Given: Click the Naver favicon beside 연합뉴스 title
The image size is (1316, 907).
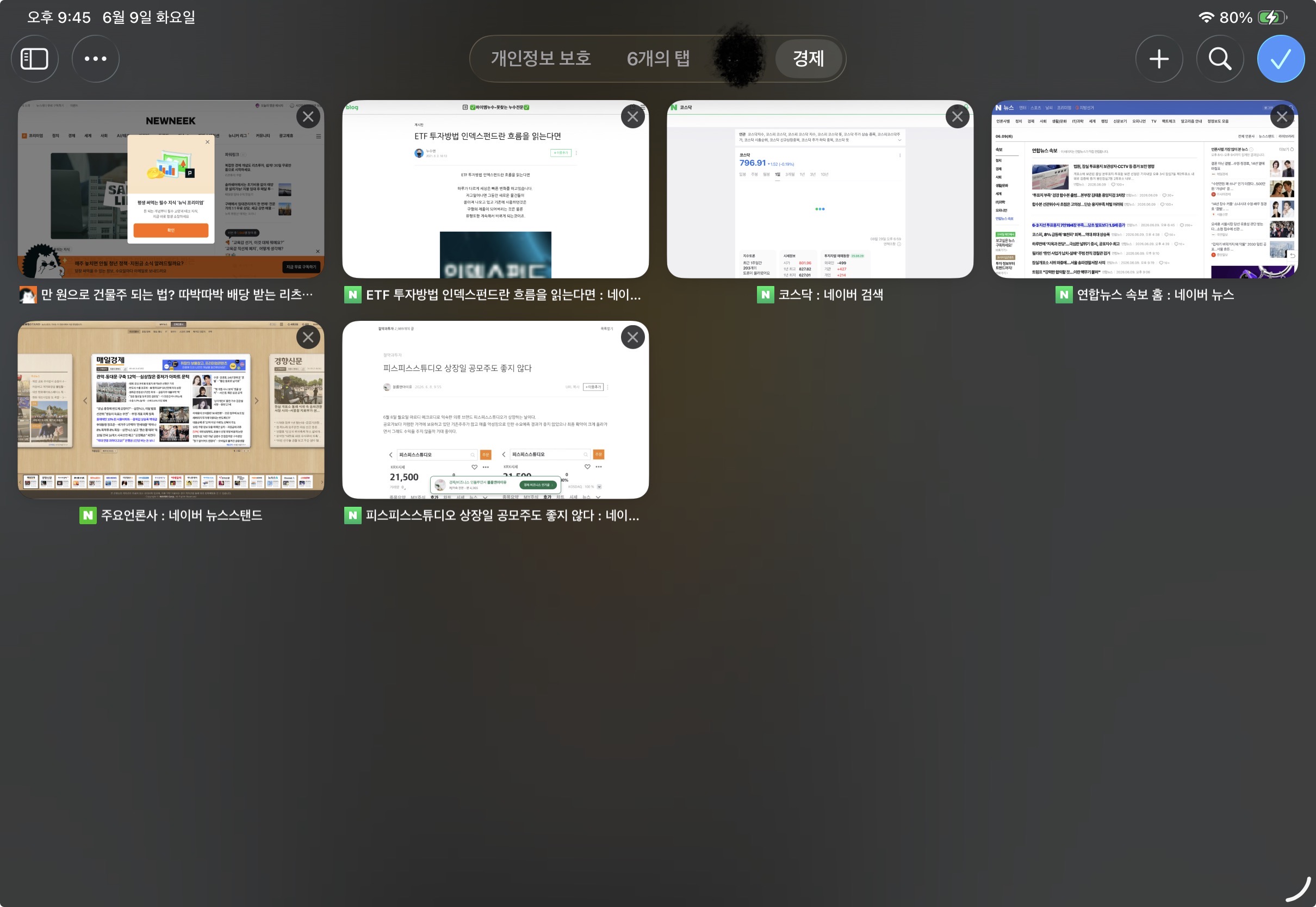Looking at the screenshot, I should [1064, 295].
